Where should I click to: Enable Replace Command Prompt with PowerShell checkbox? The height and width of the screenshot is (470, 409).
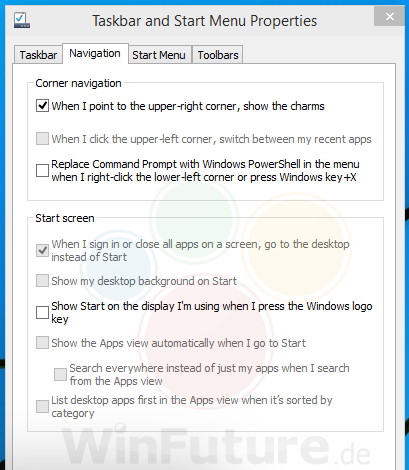click(x=42, y=170)
